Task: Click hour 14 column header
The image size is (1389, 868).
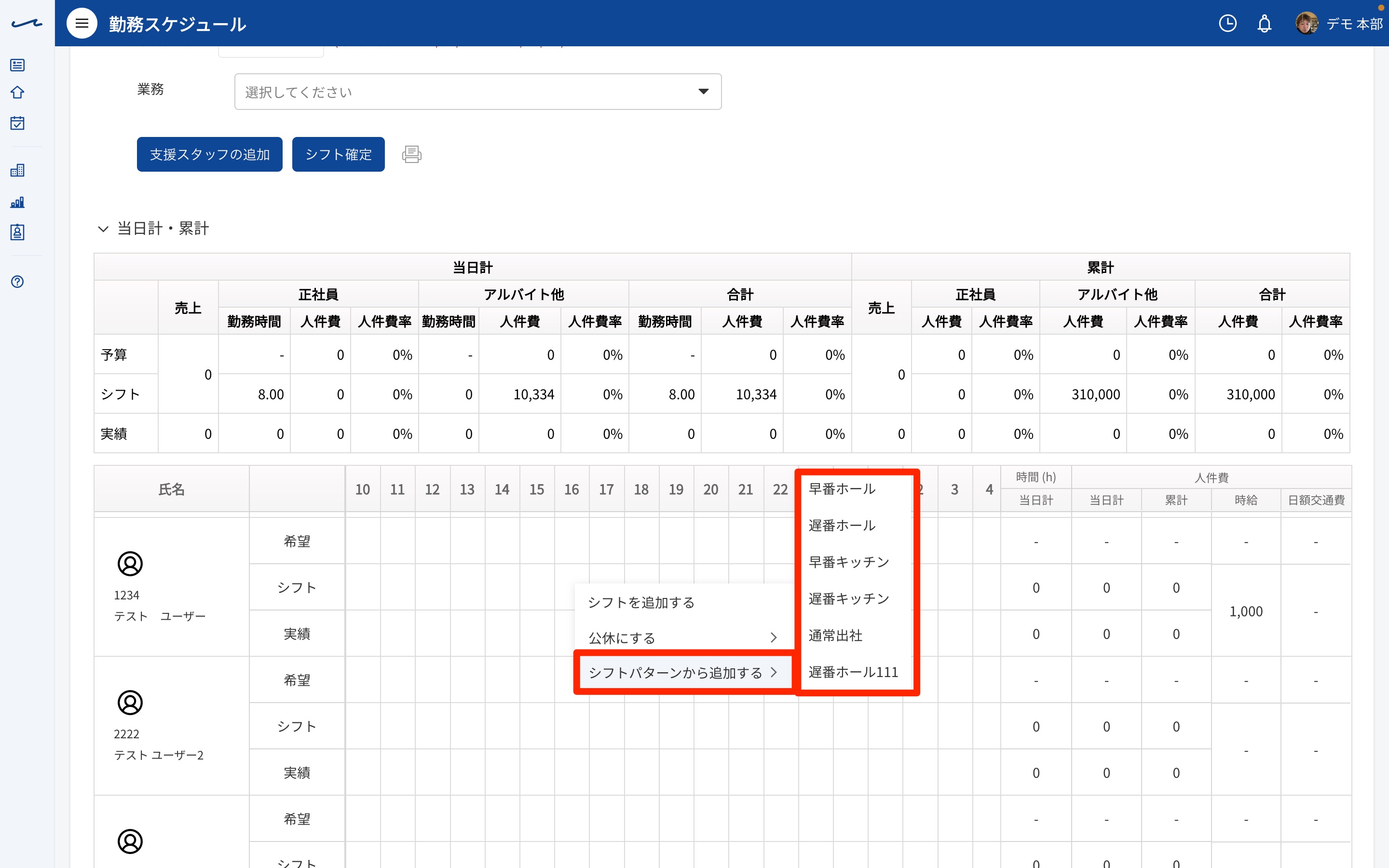Action: pyautogui.click(x=502, y=489)
